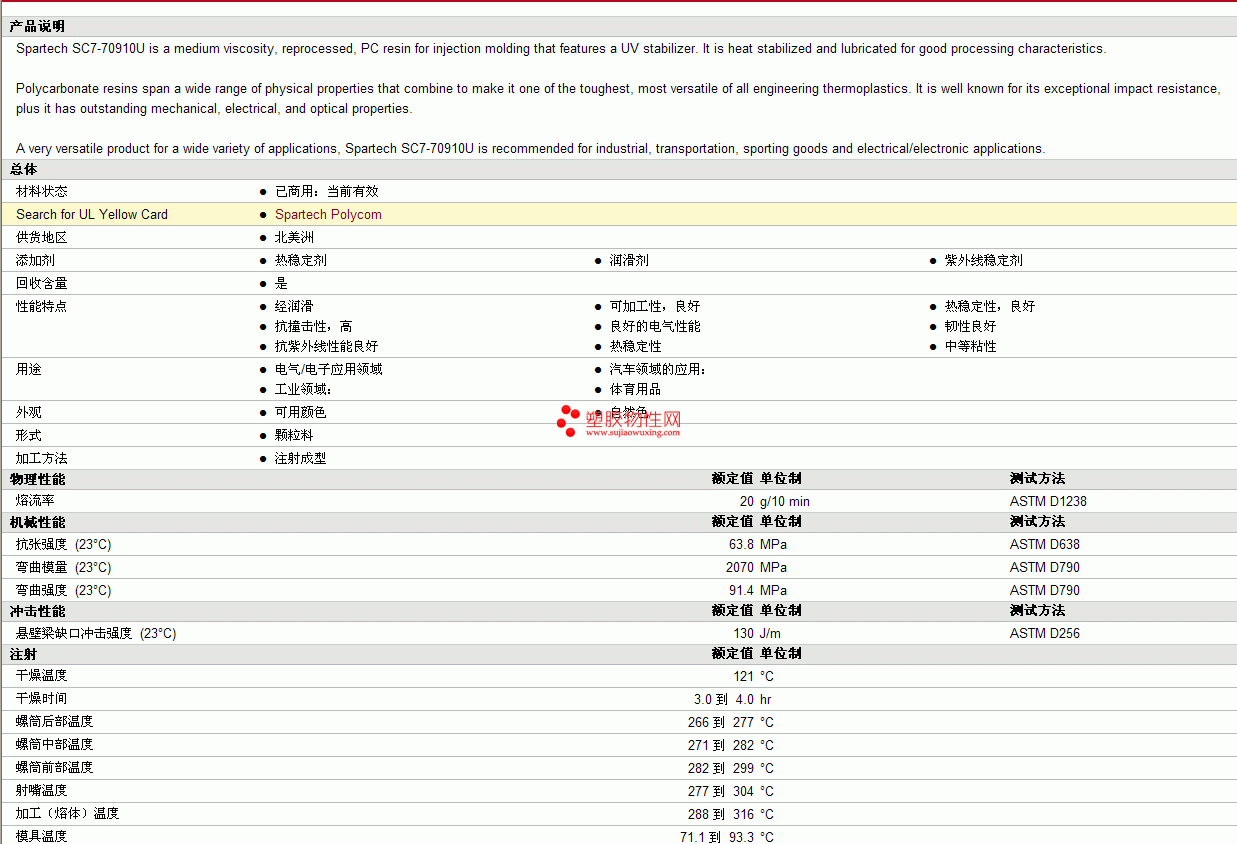Select the 电气/电子应用领域 entry
This screenshot has height=844, width=1237.
tap(329, 369)
